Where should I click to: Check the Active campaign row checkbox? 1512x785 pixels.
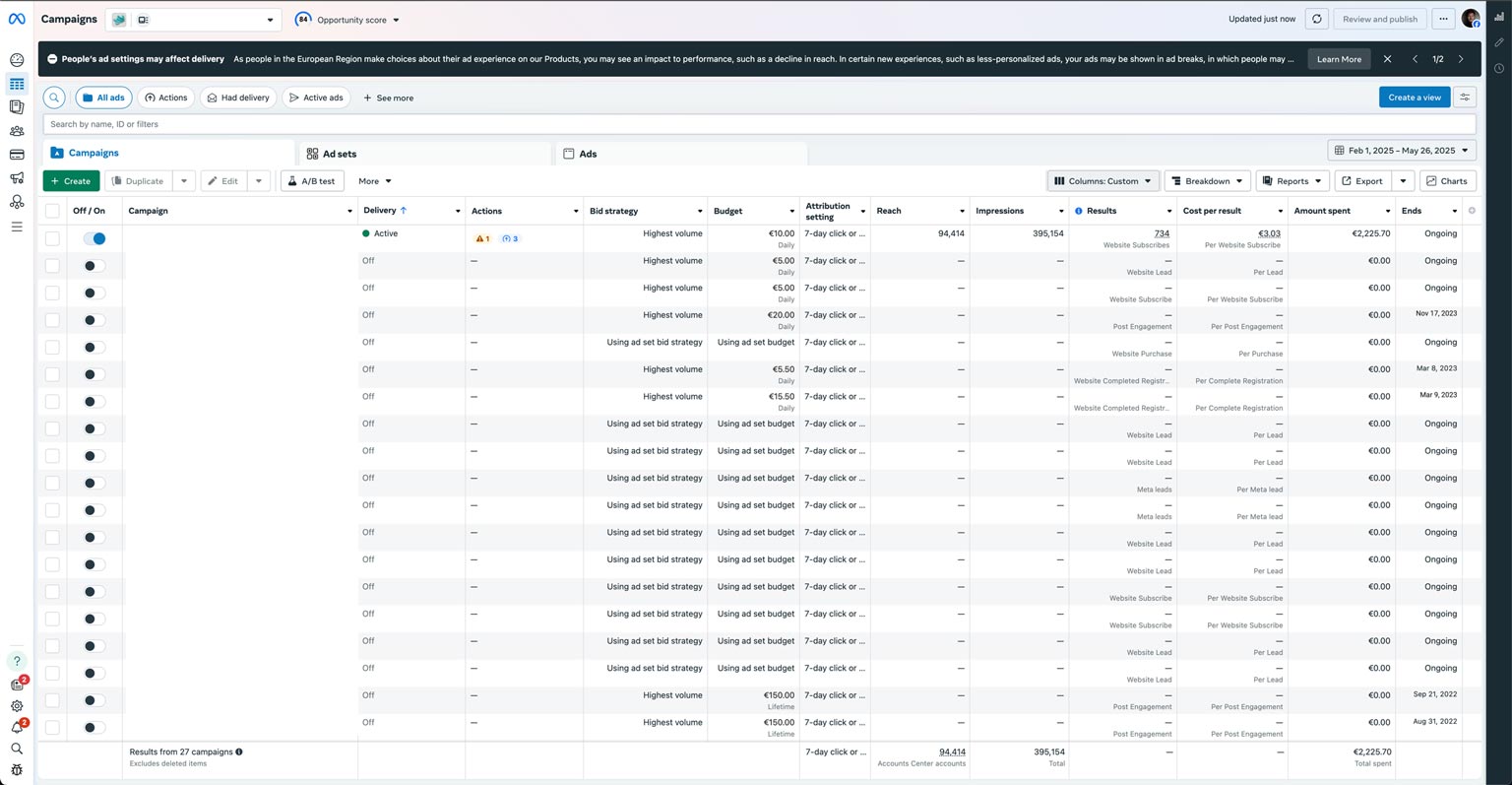[x=52, y=238]
